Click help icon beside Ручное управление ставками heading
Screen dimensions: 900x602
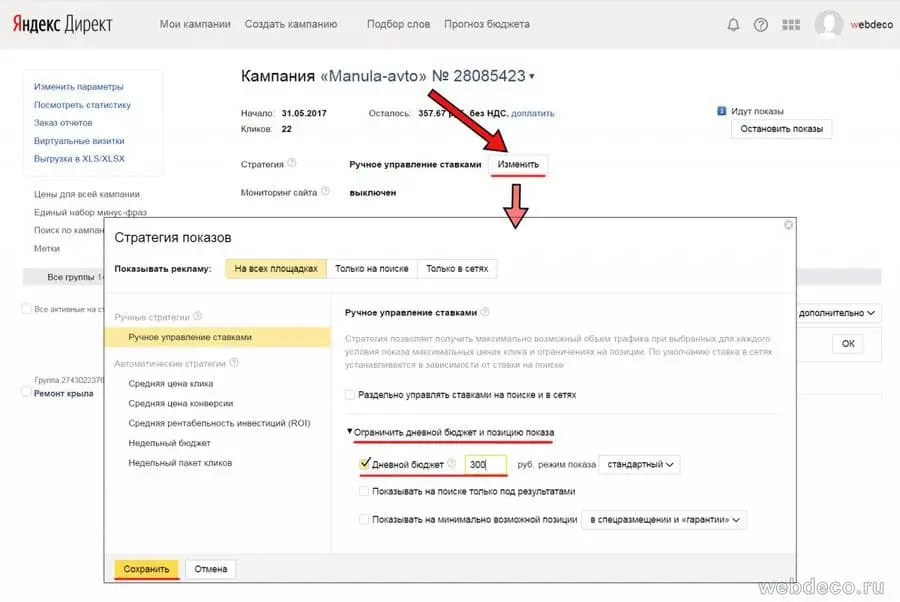[485, 312]
